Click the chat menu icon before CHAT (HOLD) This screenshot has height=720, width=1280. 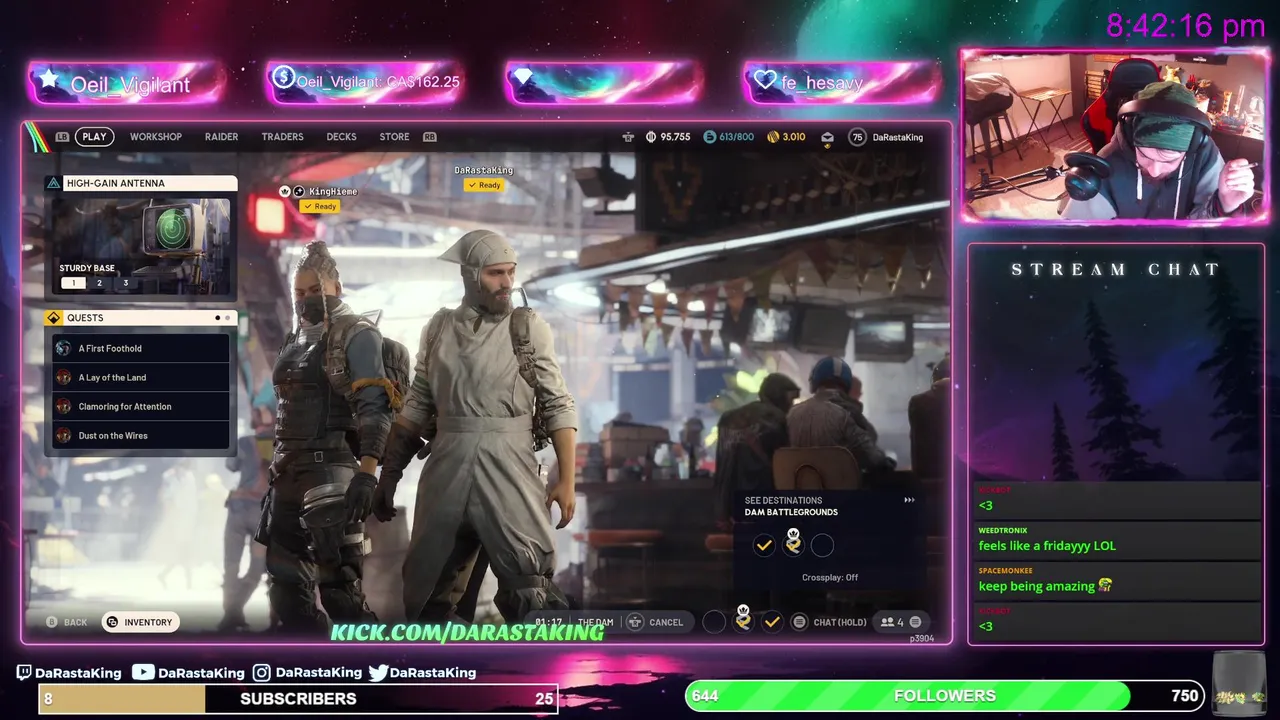[x=799, y=622]
